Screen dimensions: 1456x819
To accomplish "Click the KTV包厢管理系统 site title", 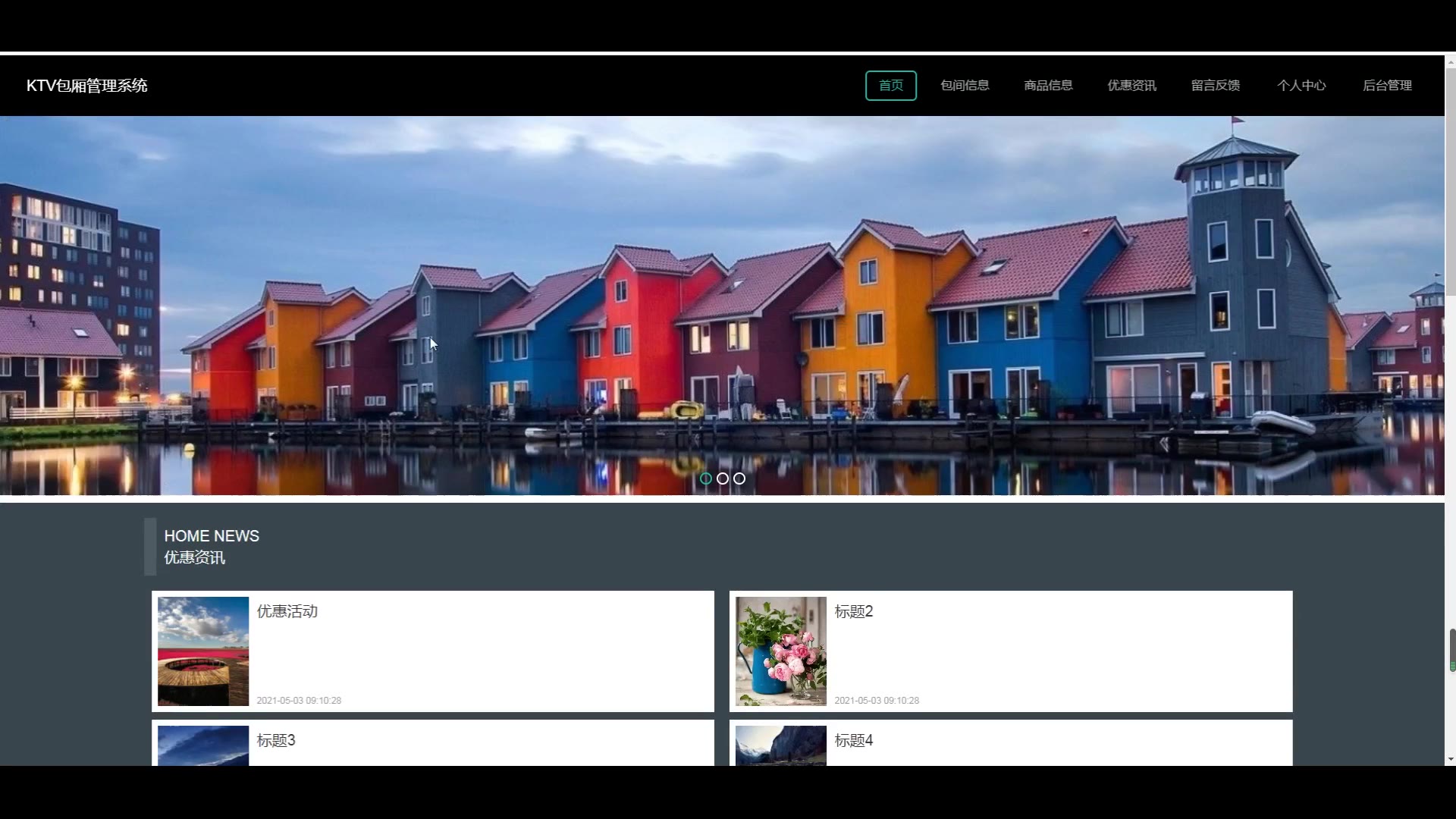I will point(86,86).
